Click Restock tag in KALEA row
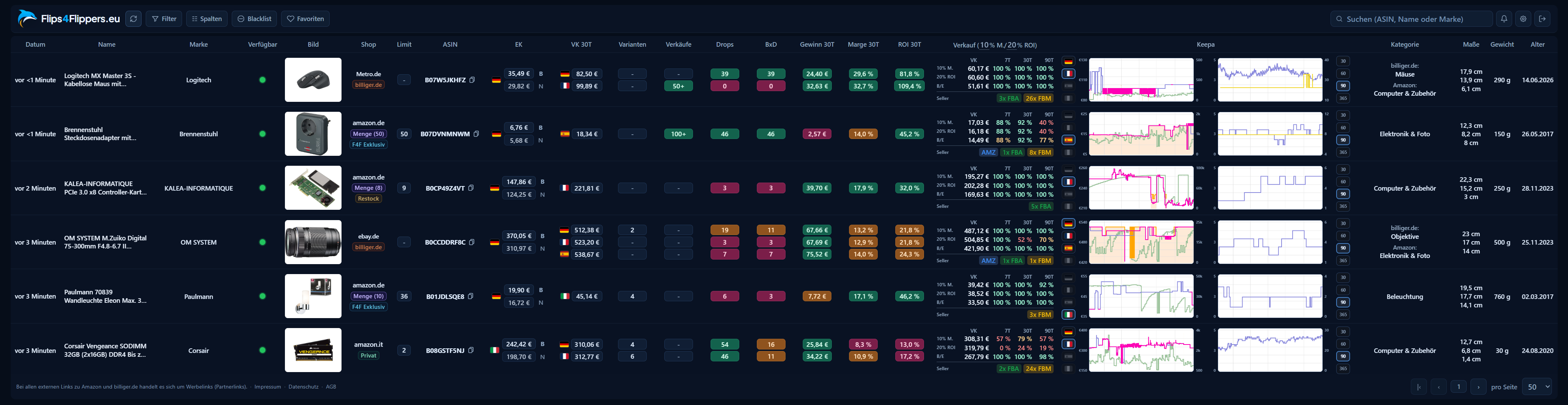The width and height of the screenshot is (1568, 405). tap(368, 199)
